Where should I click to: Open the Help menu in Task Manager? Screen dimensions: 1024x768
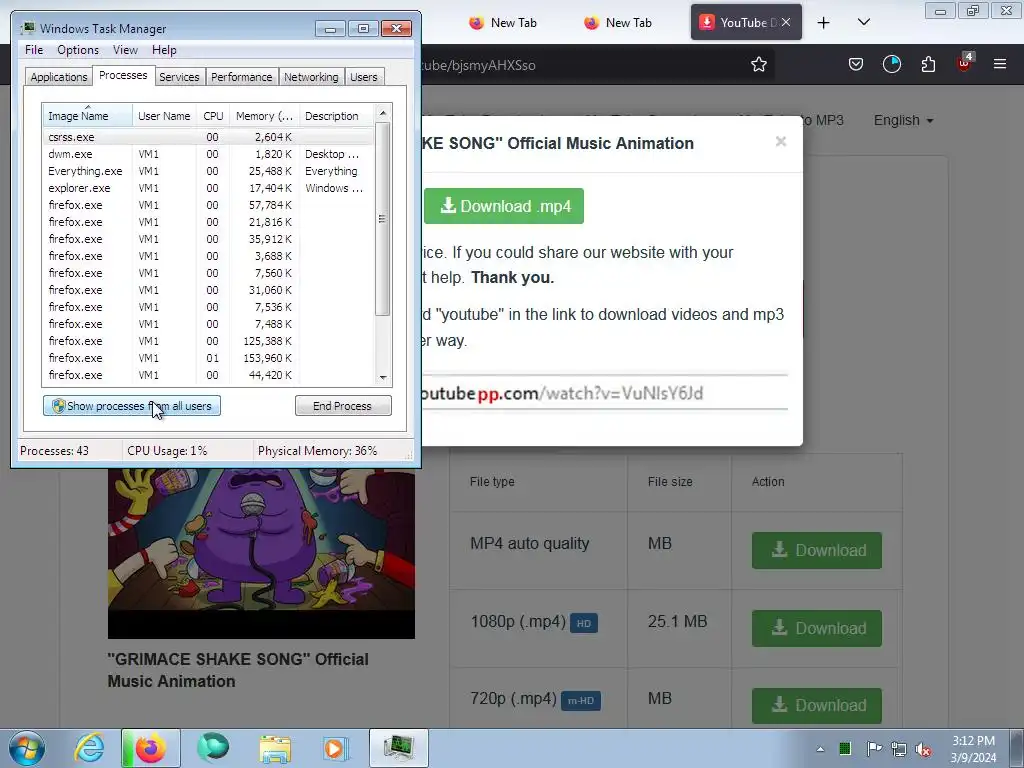(x=164, y=50)
